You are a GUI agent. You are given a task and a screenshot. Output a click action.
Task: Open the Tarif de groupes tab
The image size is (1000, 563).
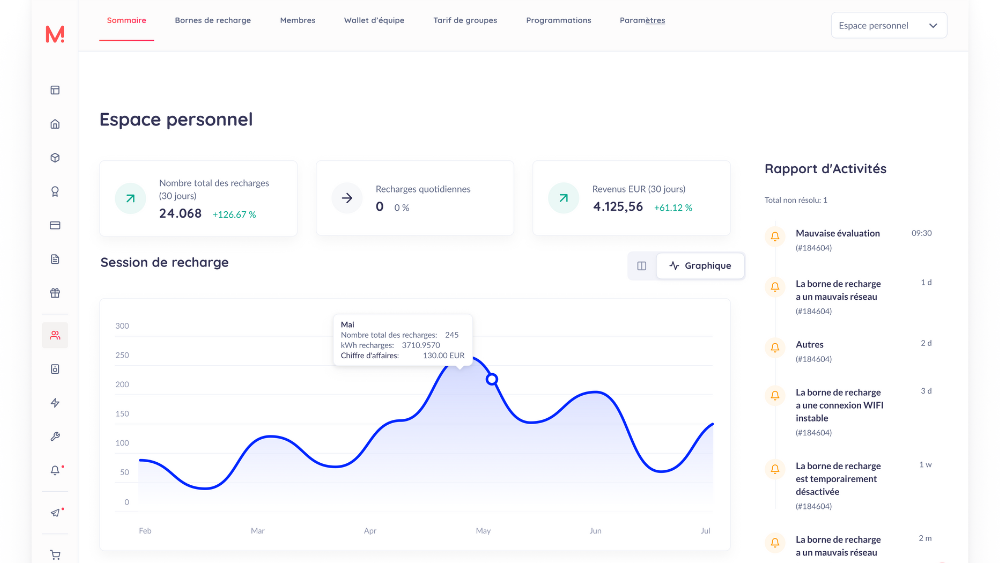466,20
